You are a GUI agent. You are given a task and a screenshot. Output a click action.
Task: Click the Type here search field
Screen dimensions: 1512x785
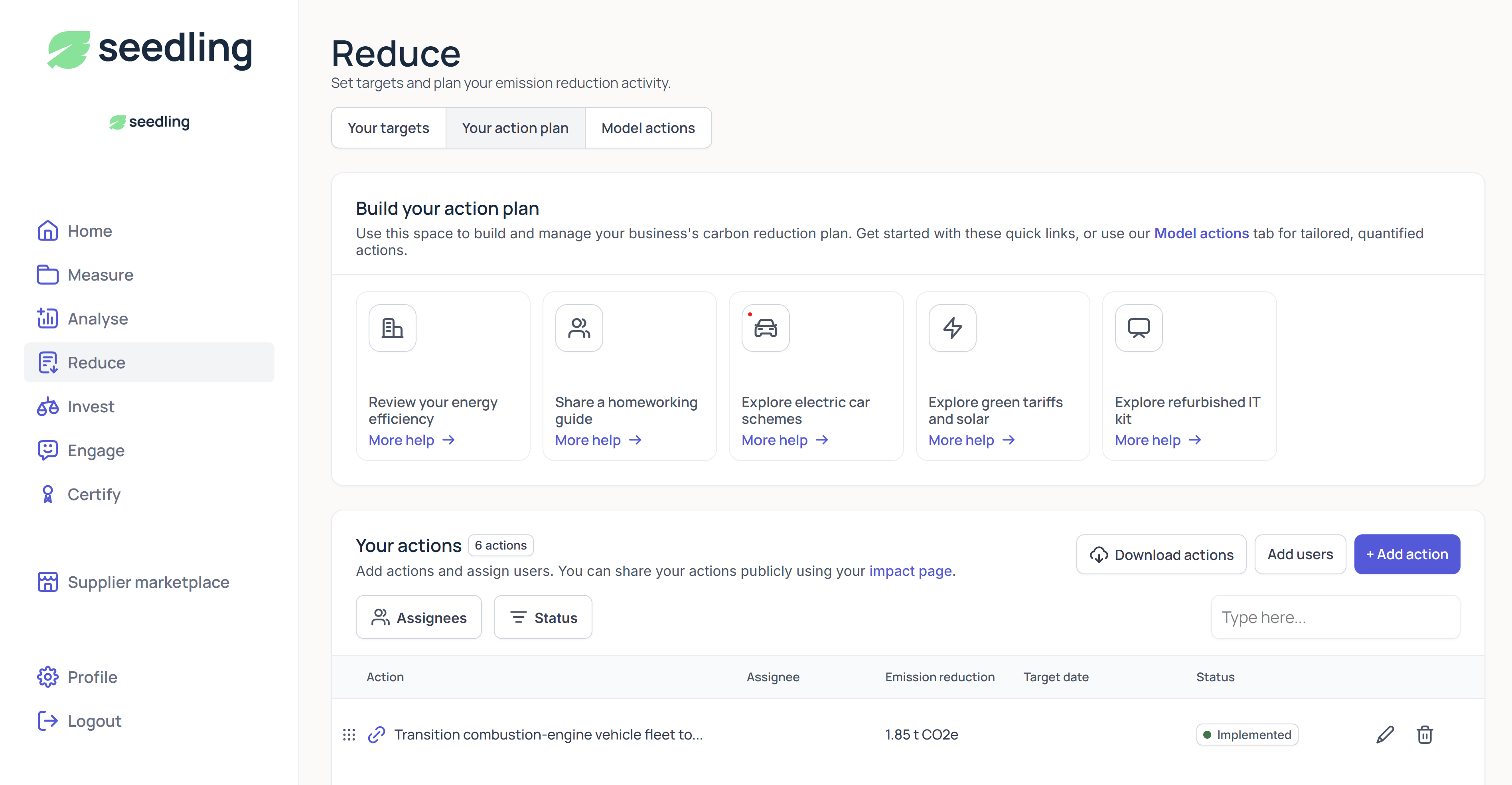(x=1335, y=617)
